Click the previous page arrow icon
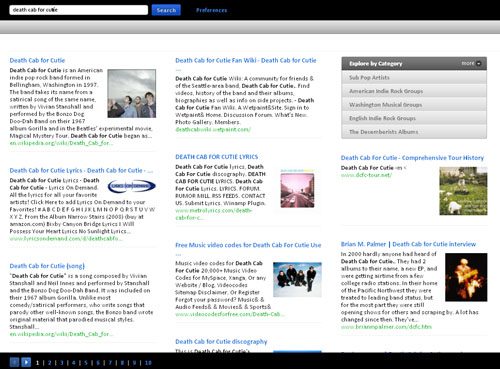Screen dimensions: 500x369 (14, 362)
